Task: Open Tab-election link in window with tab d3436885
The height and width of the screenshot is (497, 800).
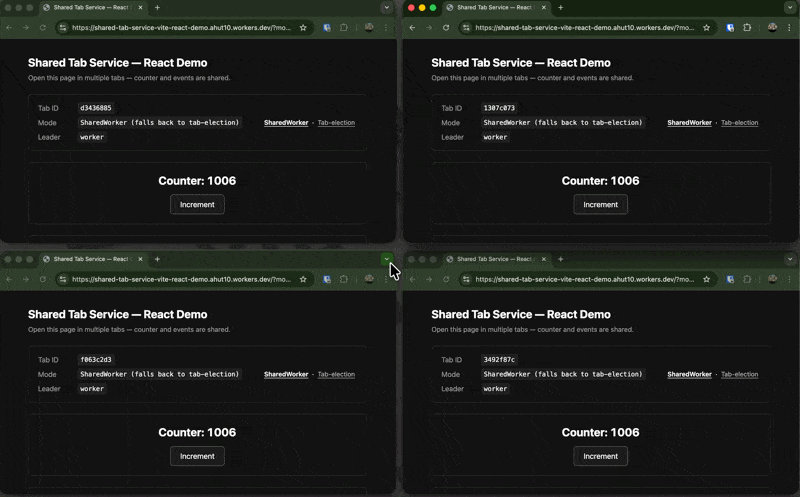Action: tap(336, 122)
